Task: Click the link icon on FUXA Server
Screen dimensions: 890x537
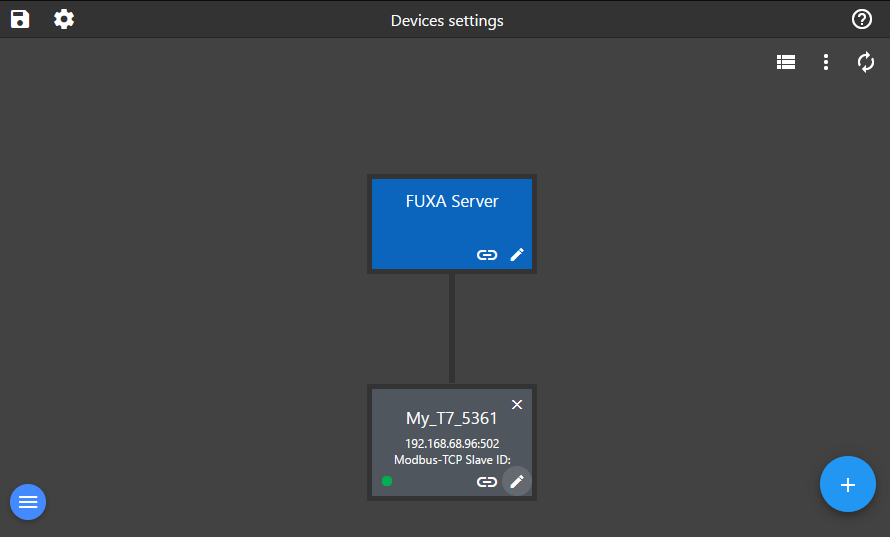Action: tap(487, 255)
